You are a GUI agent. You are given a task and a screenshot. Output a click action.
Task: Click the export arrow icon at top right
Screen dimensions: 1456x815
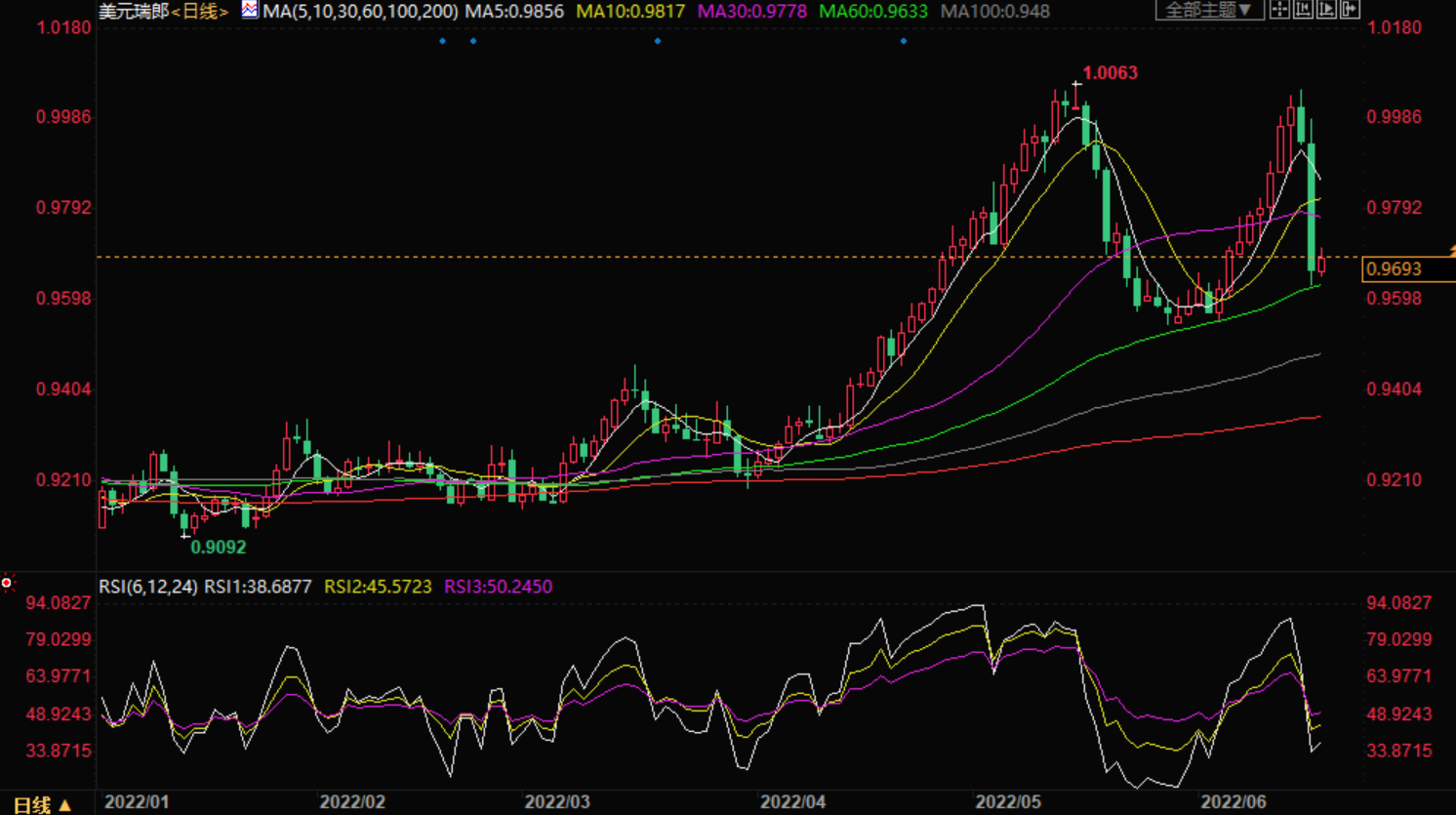[x=1350, y=10]
